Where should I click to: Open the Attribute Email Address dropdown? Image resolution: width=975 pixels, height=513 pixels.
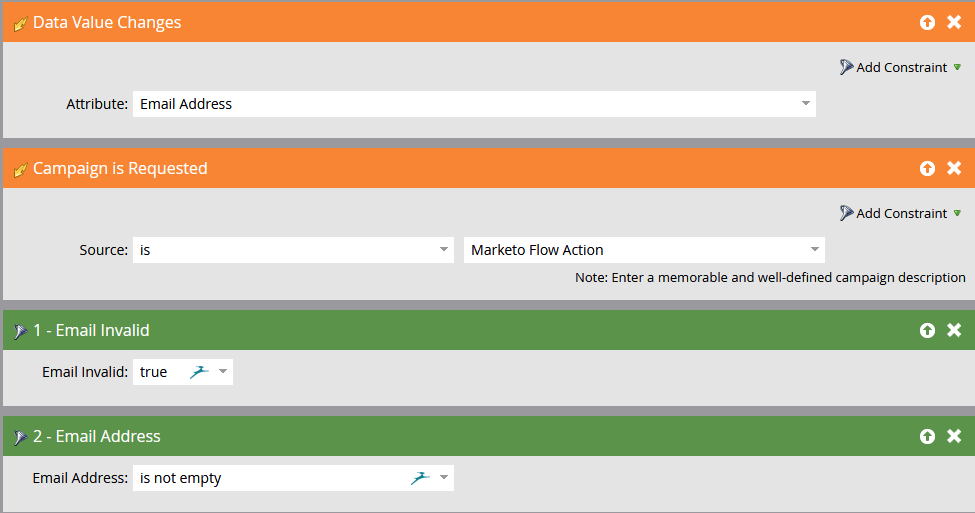[805, 104]
